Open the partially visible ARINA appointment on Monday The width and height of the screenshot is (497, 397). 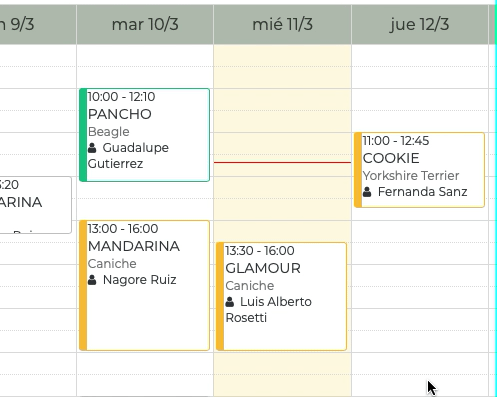click(35, 205)
